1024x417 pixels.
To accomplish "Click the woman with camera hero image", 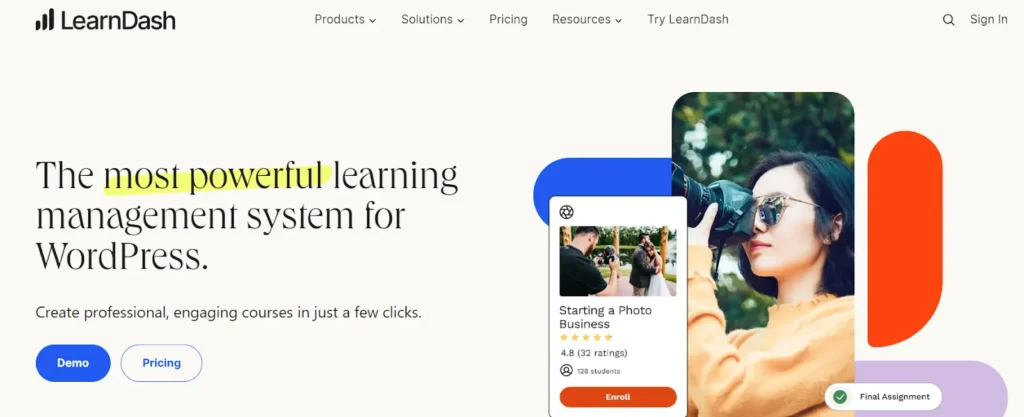I will [763, 255].
